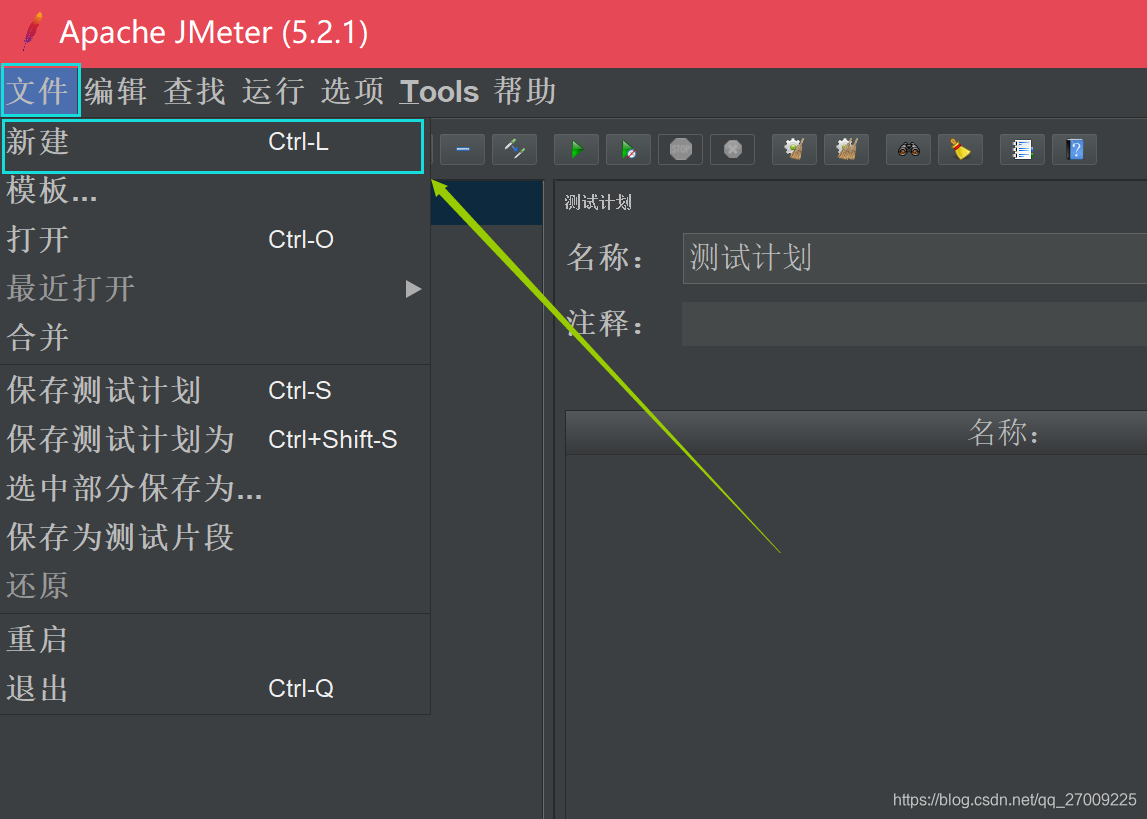Click the grey STOP toolbar icon
1147x819 pixels.
click(680, 149)
